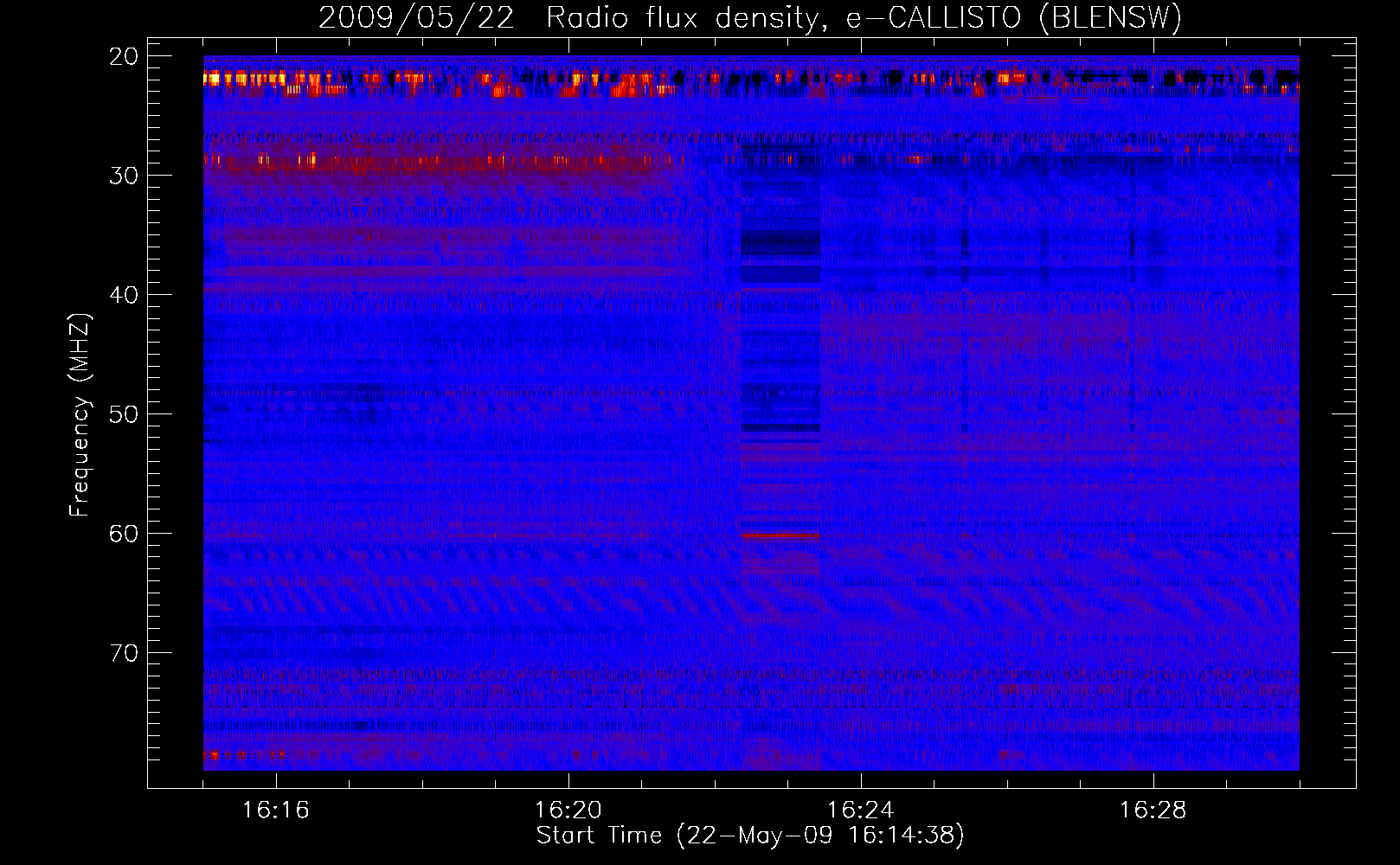This screenshot has height=865, width=1400.
Task: Click the 16:24 time tick label
Action: 861,811
